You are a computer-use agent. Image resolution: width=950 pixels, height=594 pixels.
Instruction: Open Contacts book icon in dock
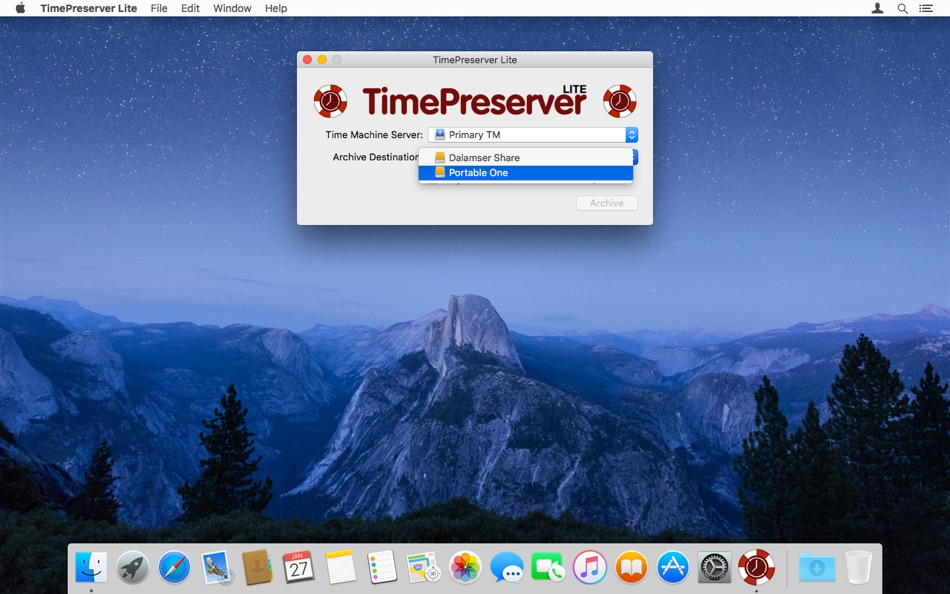[257, 567]
